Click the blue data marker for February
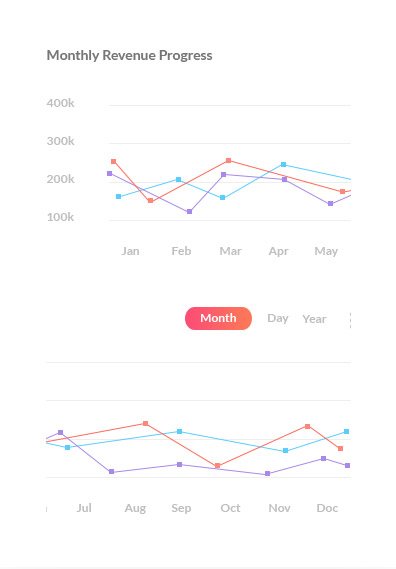 point(178,179)
